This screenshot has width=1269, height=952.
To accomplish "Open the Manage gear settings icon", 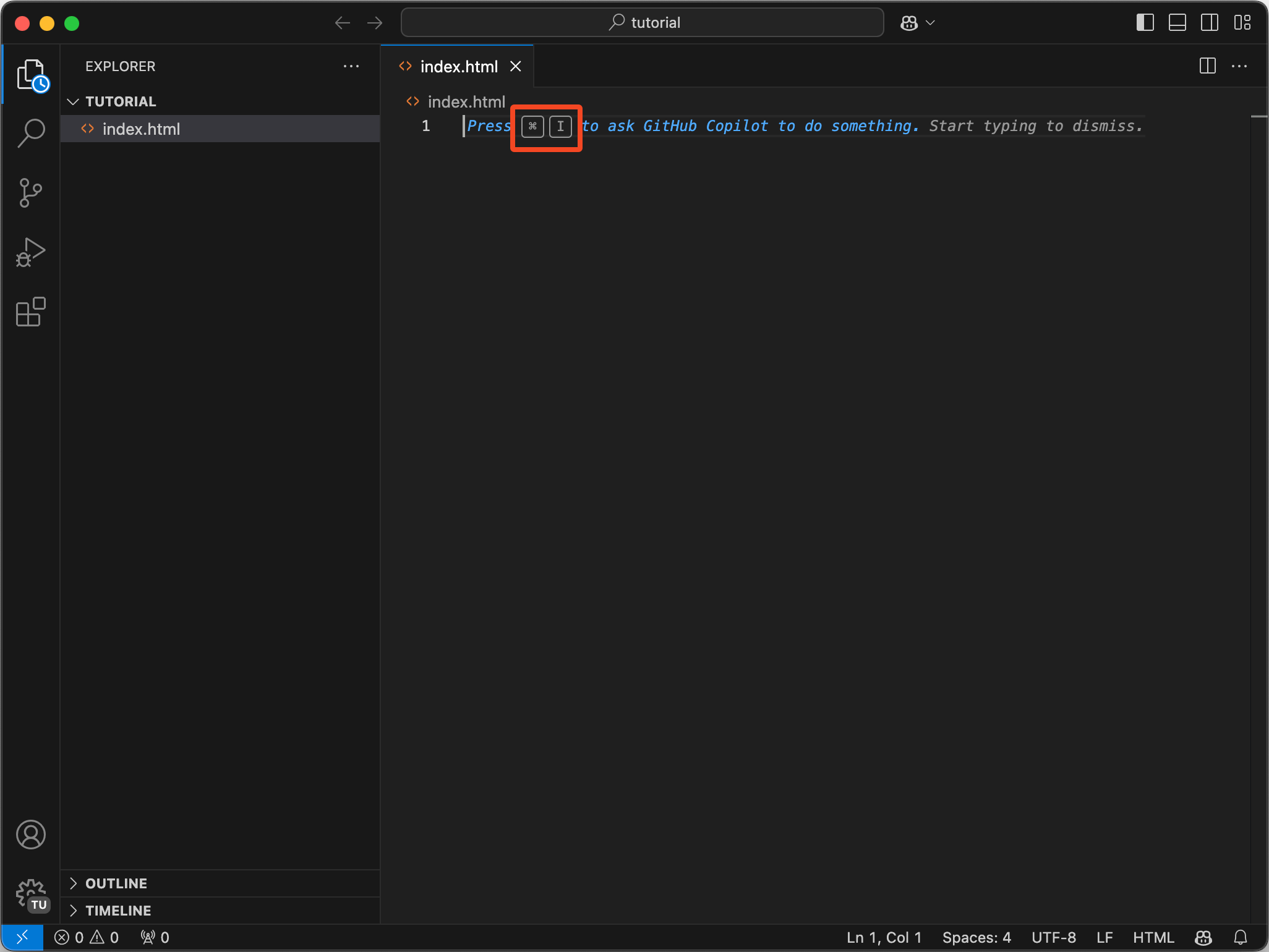I will click(31, 895).
